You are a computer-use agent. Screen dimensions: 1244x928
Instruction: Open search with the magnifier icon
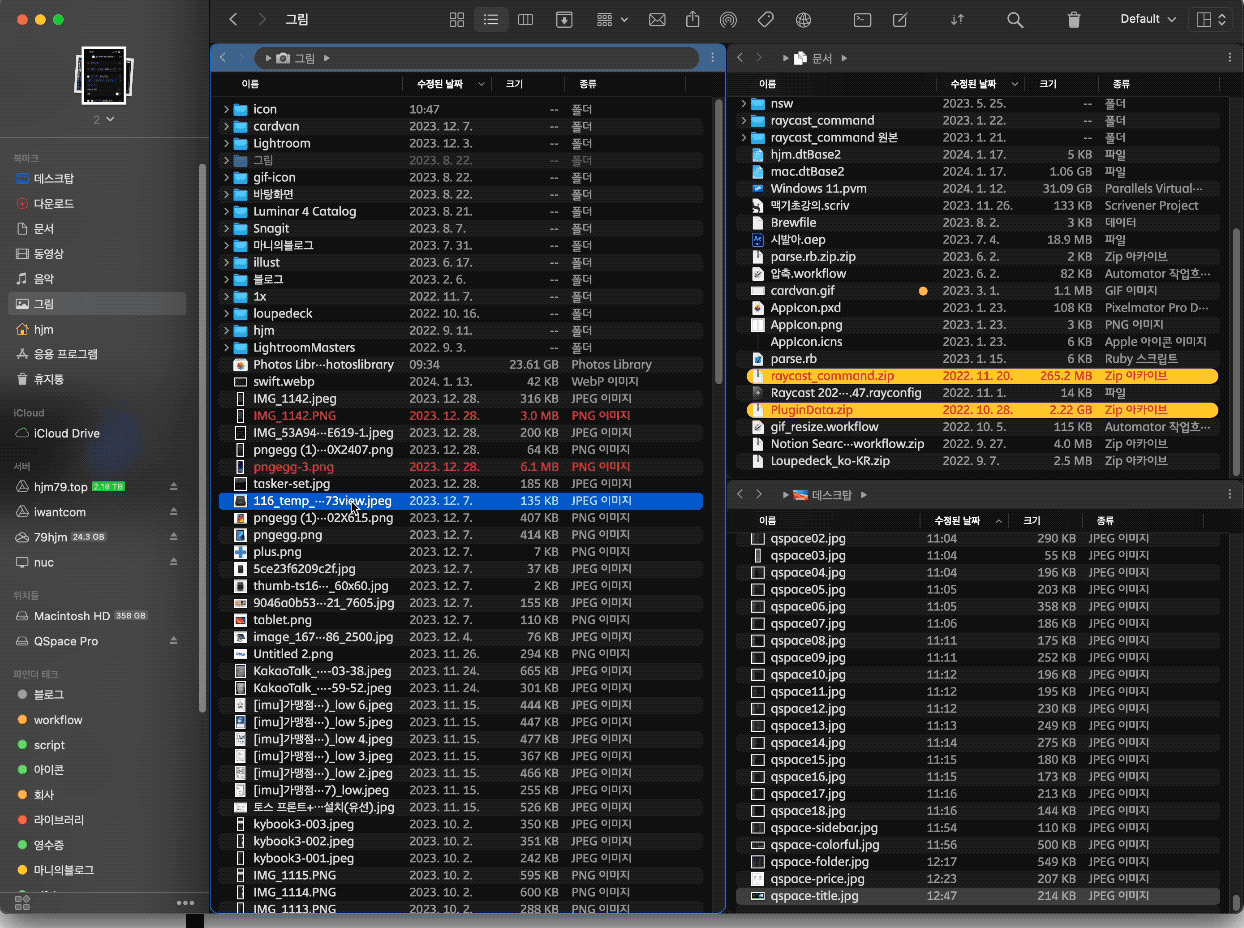1015,20
